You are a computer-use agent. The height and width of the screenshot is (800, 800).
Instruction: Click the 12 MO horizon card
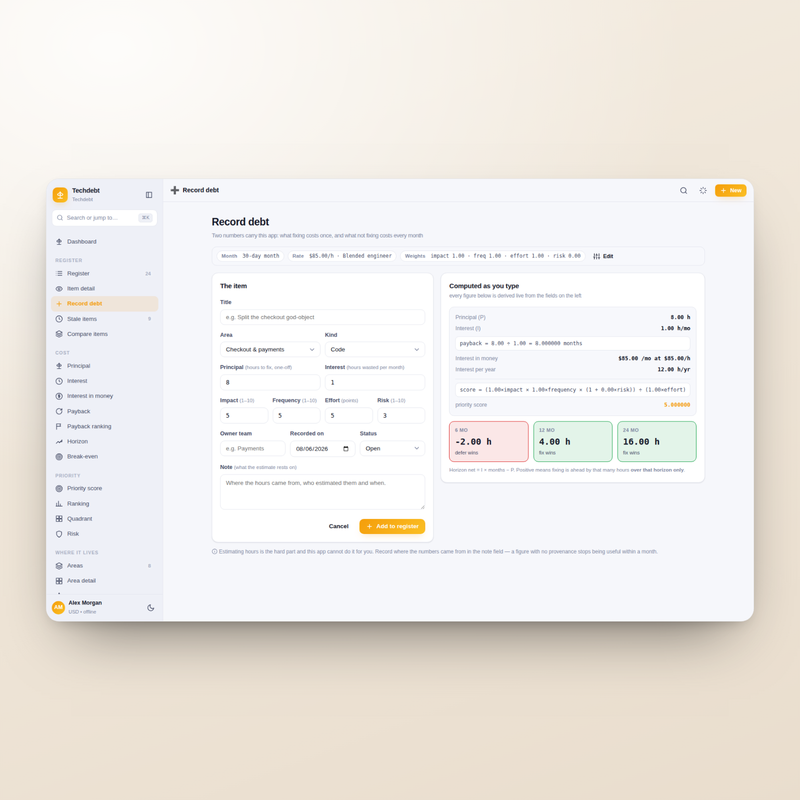coord(573,441)
